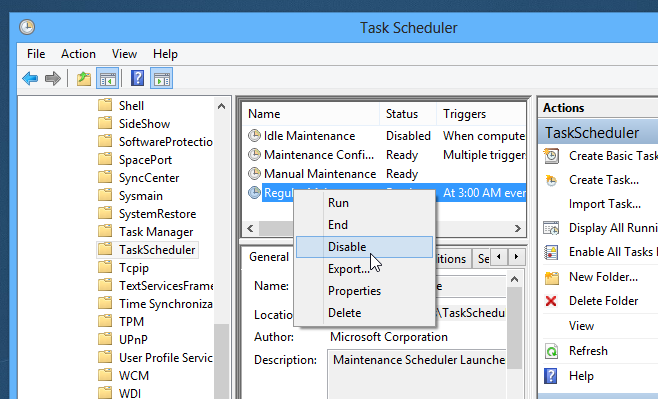Click the green Refresh icon
This screenshot has width=658, height=399.
tap(551, 351)
